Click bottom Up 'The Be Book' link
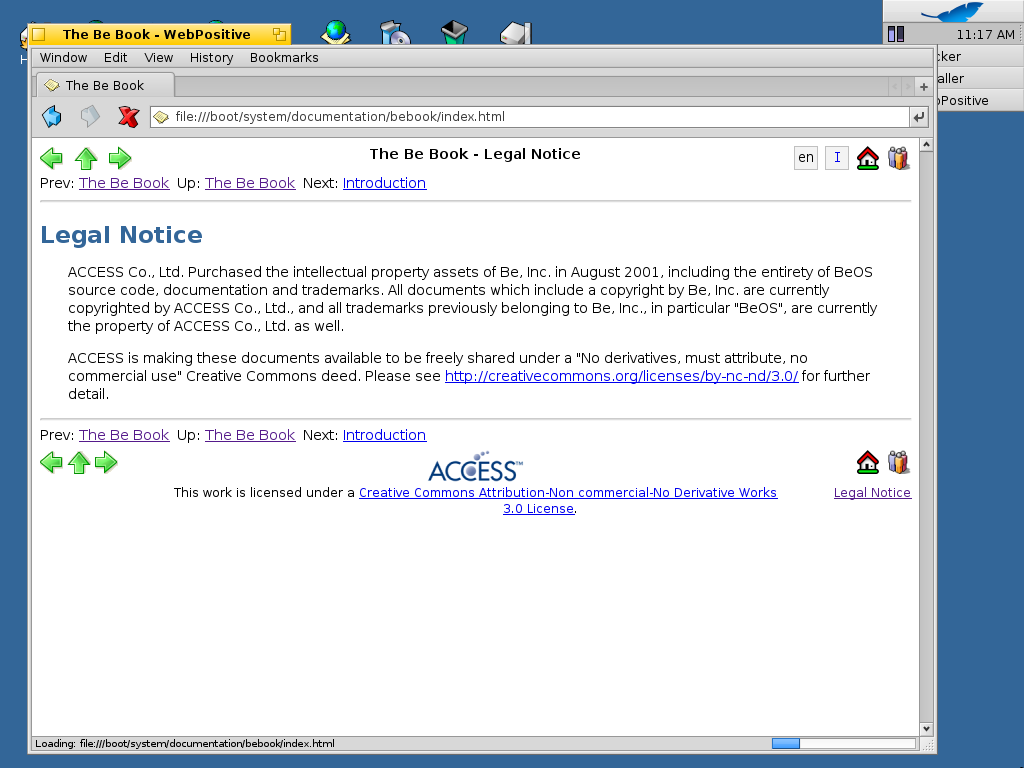The image size is (1024, 768). [x=250, y=435]
